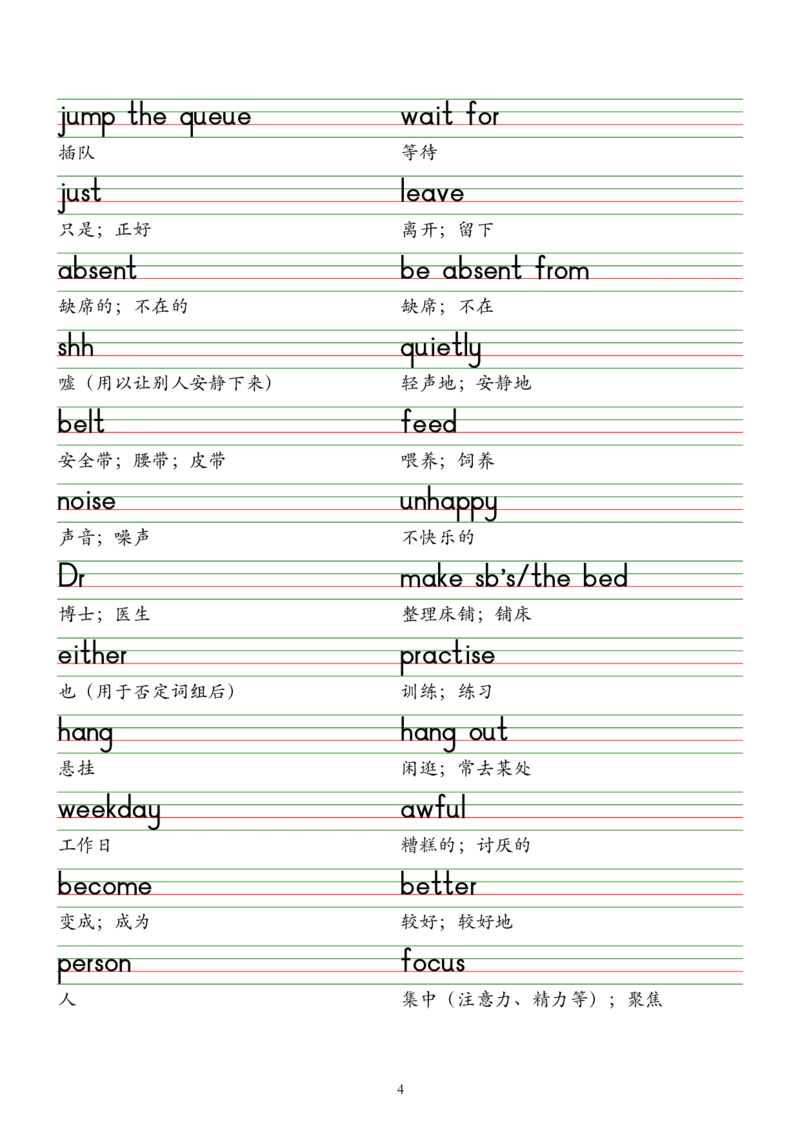Click the abbreviation "Dr"

point(70,577)
